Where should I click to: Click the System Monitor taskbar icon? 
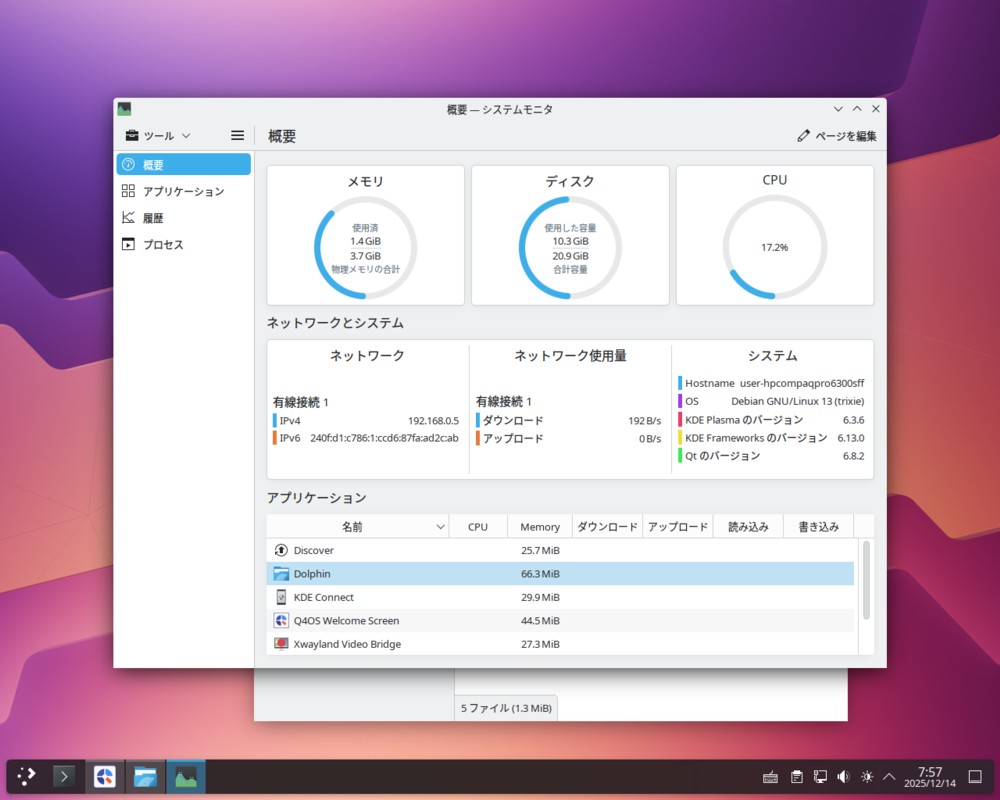click(186, 776)
